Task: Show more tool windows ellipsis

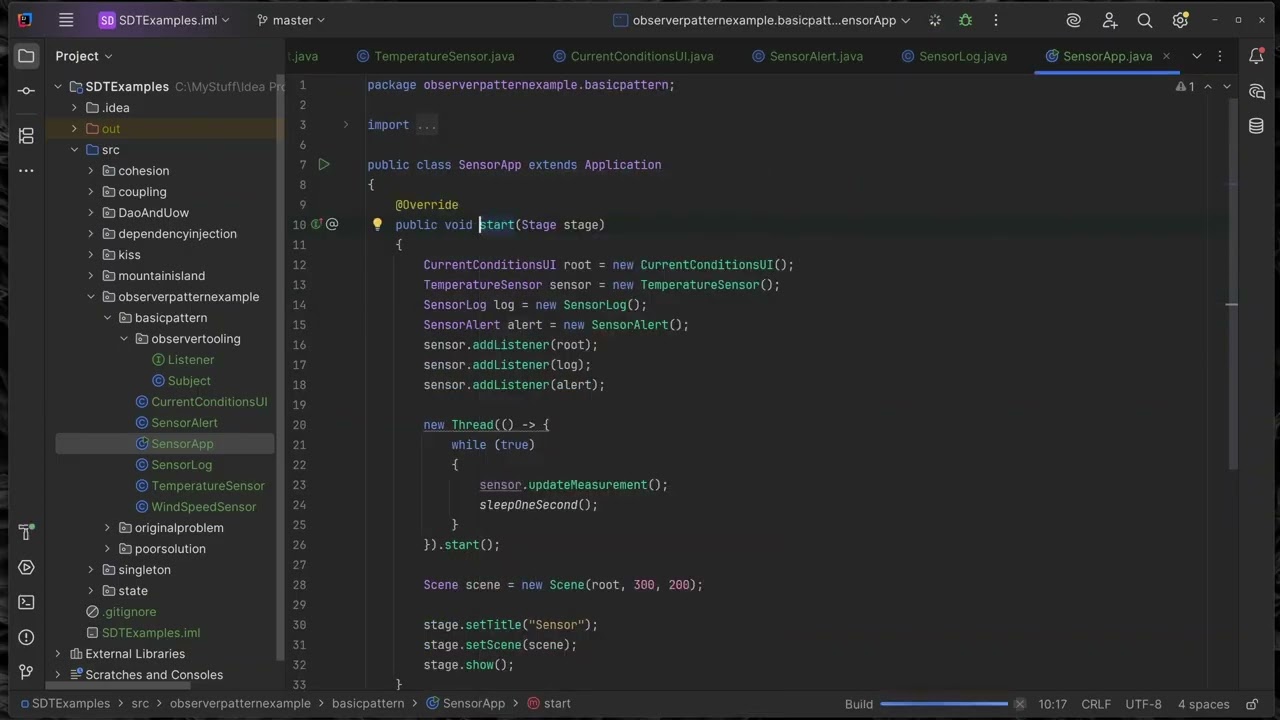Action: 26,170
